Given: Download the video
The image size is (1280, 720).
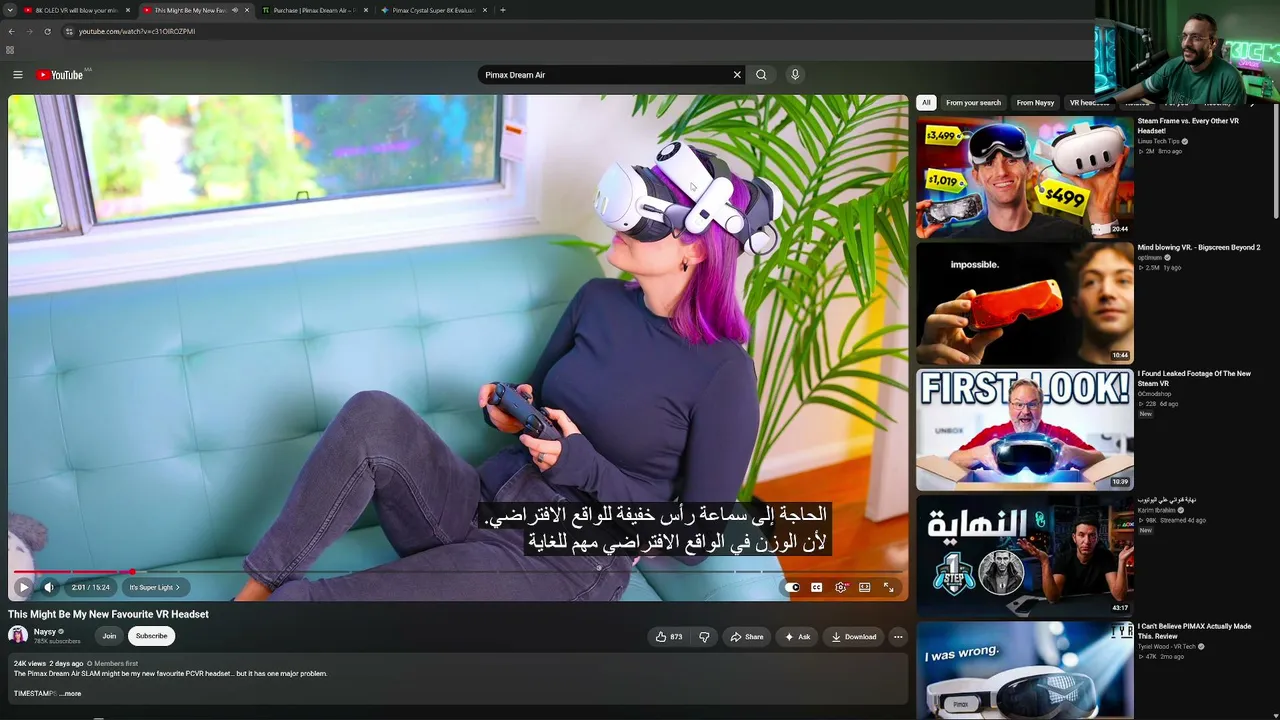Looking at the screenshot, I should pyautogui.click(x=853, y=637).
